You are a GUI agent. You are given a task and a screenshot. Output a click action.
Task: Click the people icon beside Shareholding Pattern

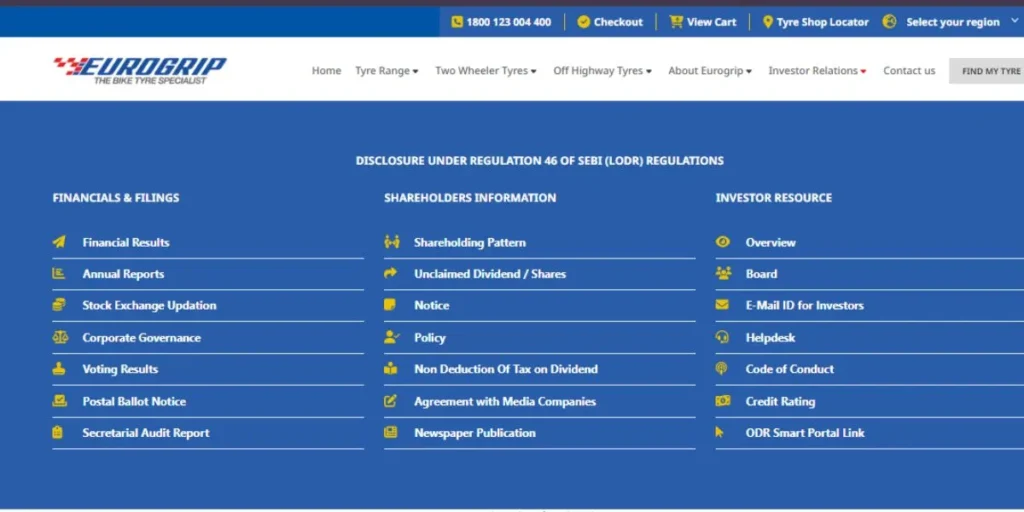tap(391, 242)
